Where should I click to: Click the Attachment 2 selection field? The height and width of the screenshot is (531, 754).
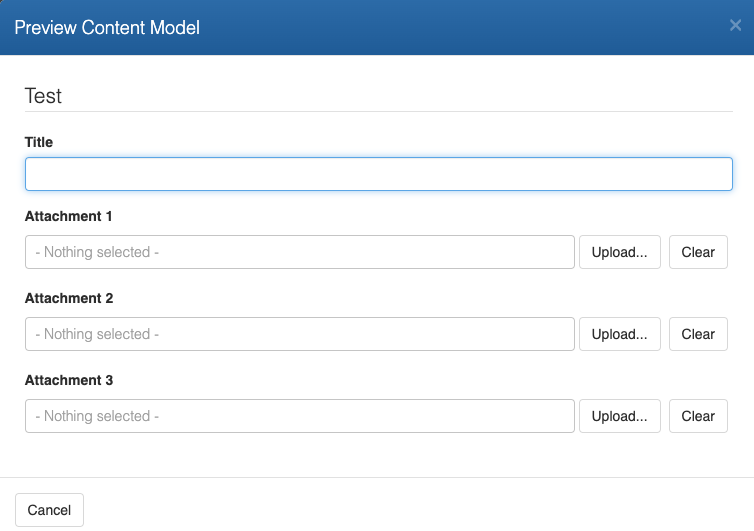299,334
